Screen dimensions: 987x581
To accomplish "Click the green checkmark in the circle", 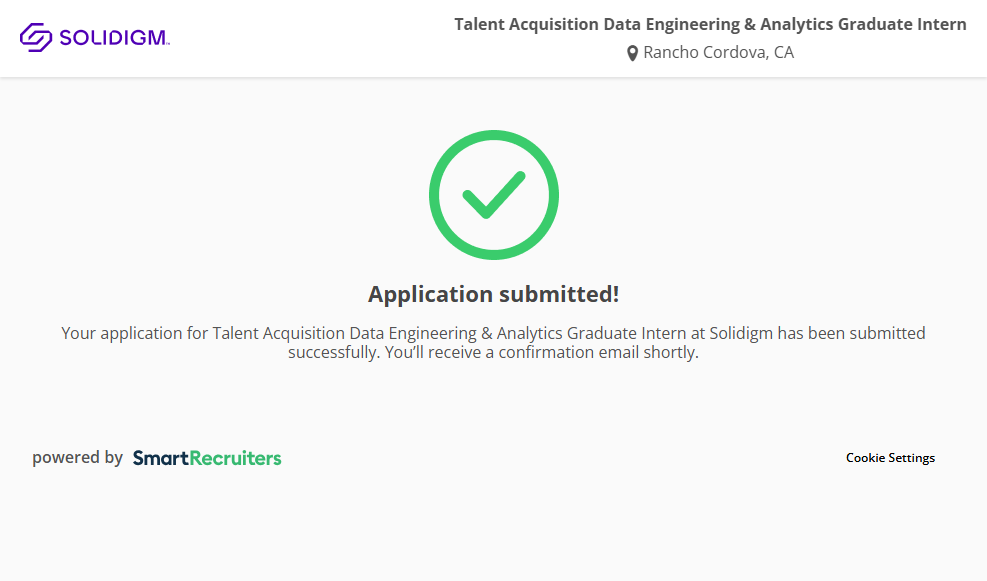I will (x=494, y=195).
